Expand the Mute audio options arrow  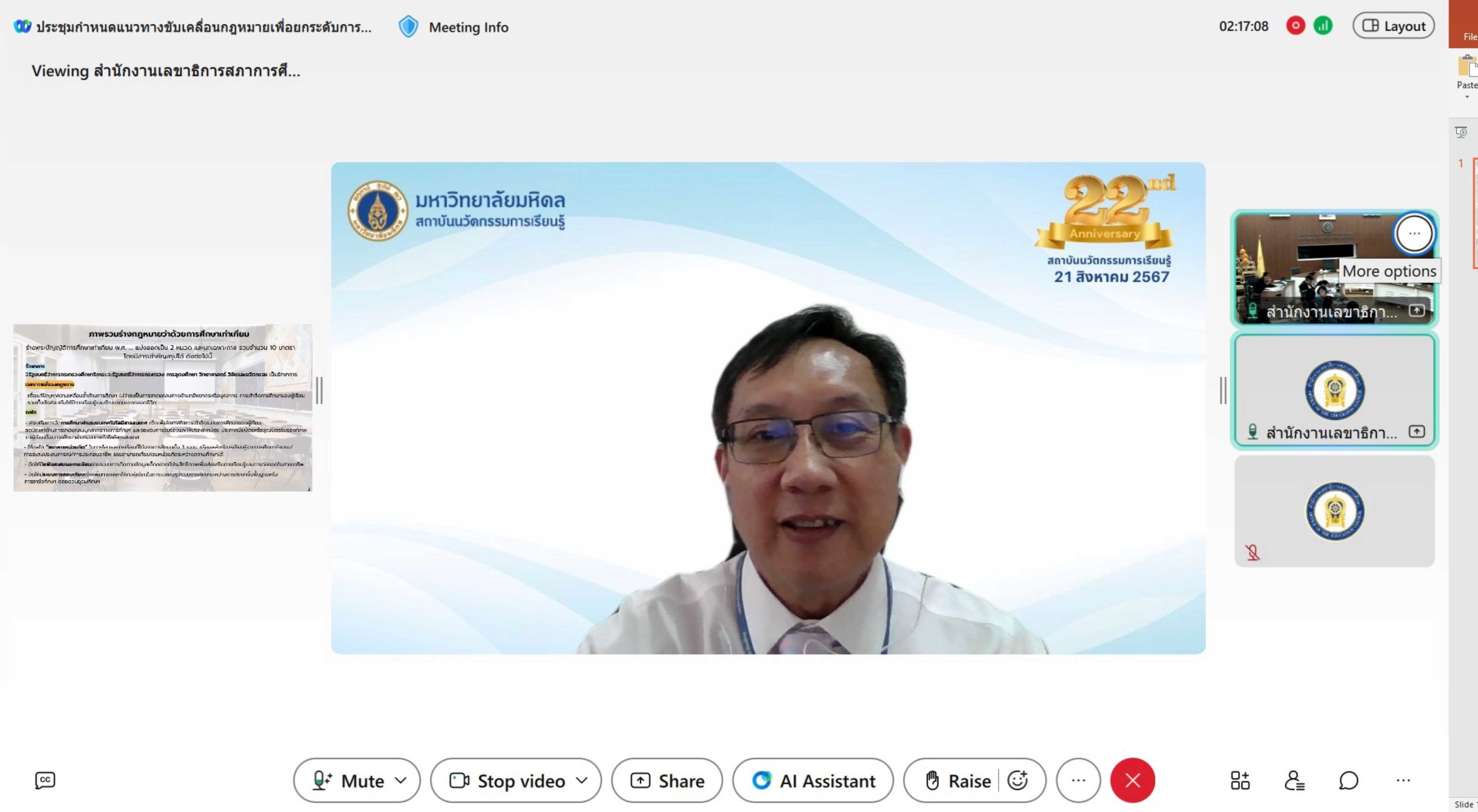401,780
